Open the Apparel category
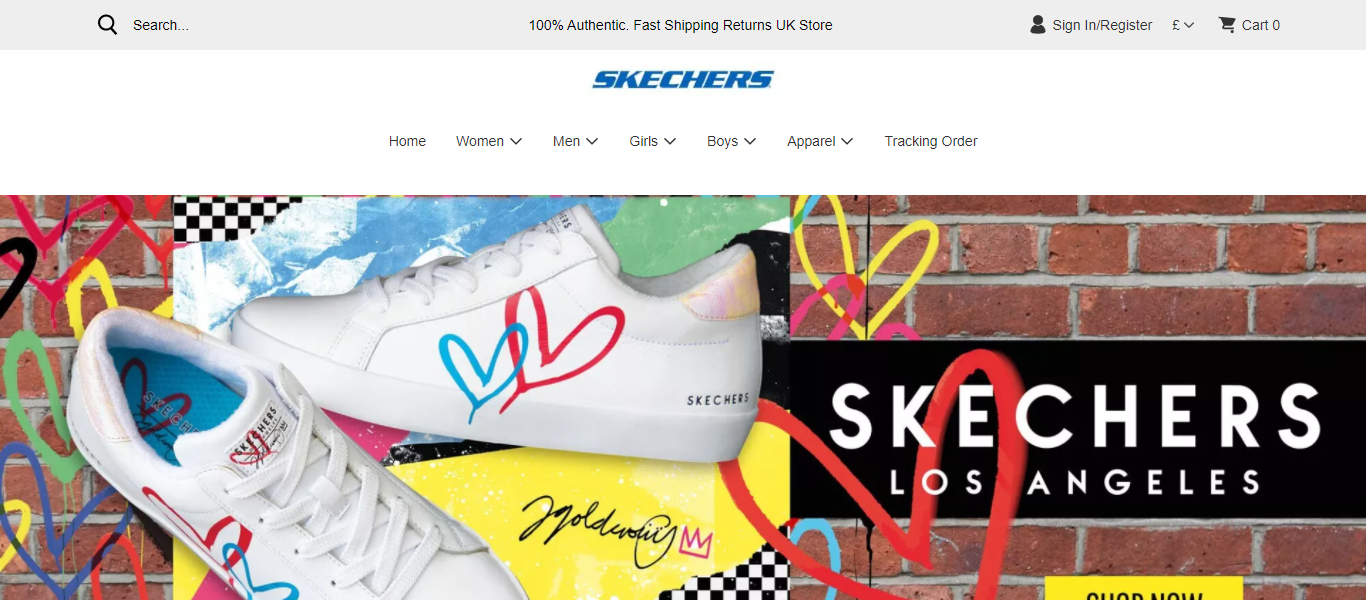The height and width of the screenshot is (600, 1366). (x=811, y=141)
